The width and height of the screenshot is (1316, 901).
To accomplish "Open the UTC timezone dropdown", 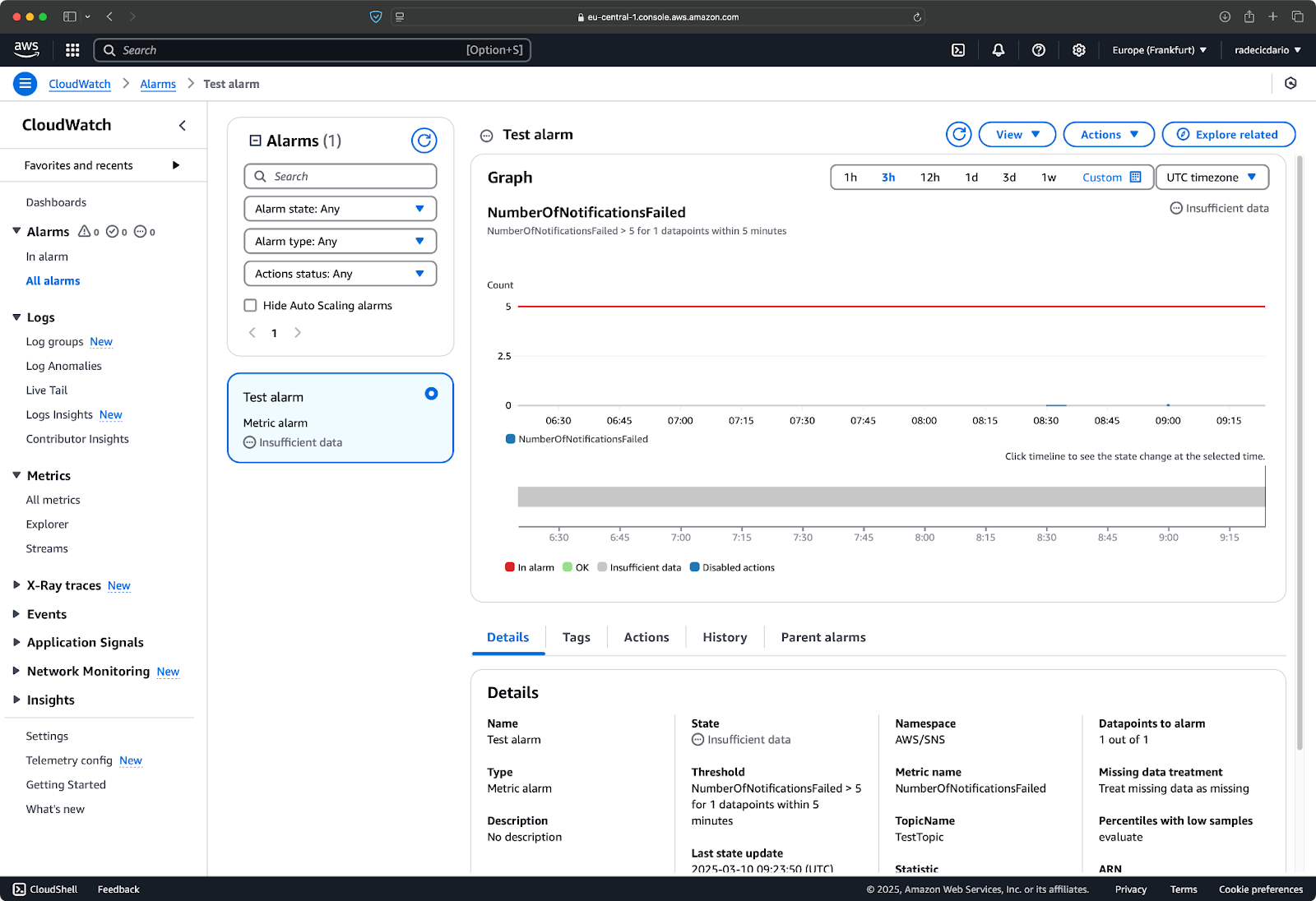I will pos(1212,178).
